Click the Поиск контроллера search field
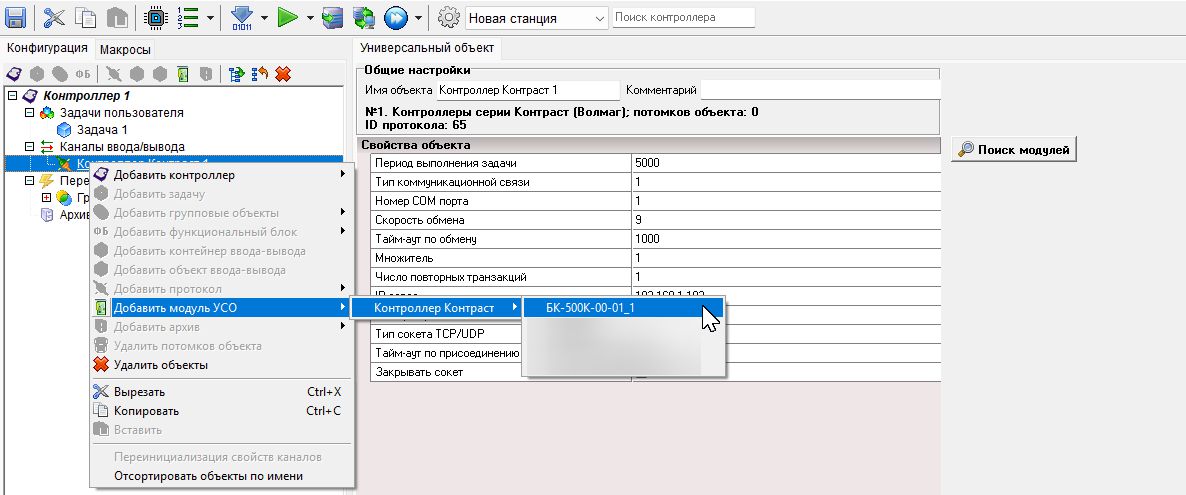The image size is (1186, 495). click(x=682, y=17)
